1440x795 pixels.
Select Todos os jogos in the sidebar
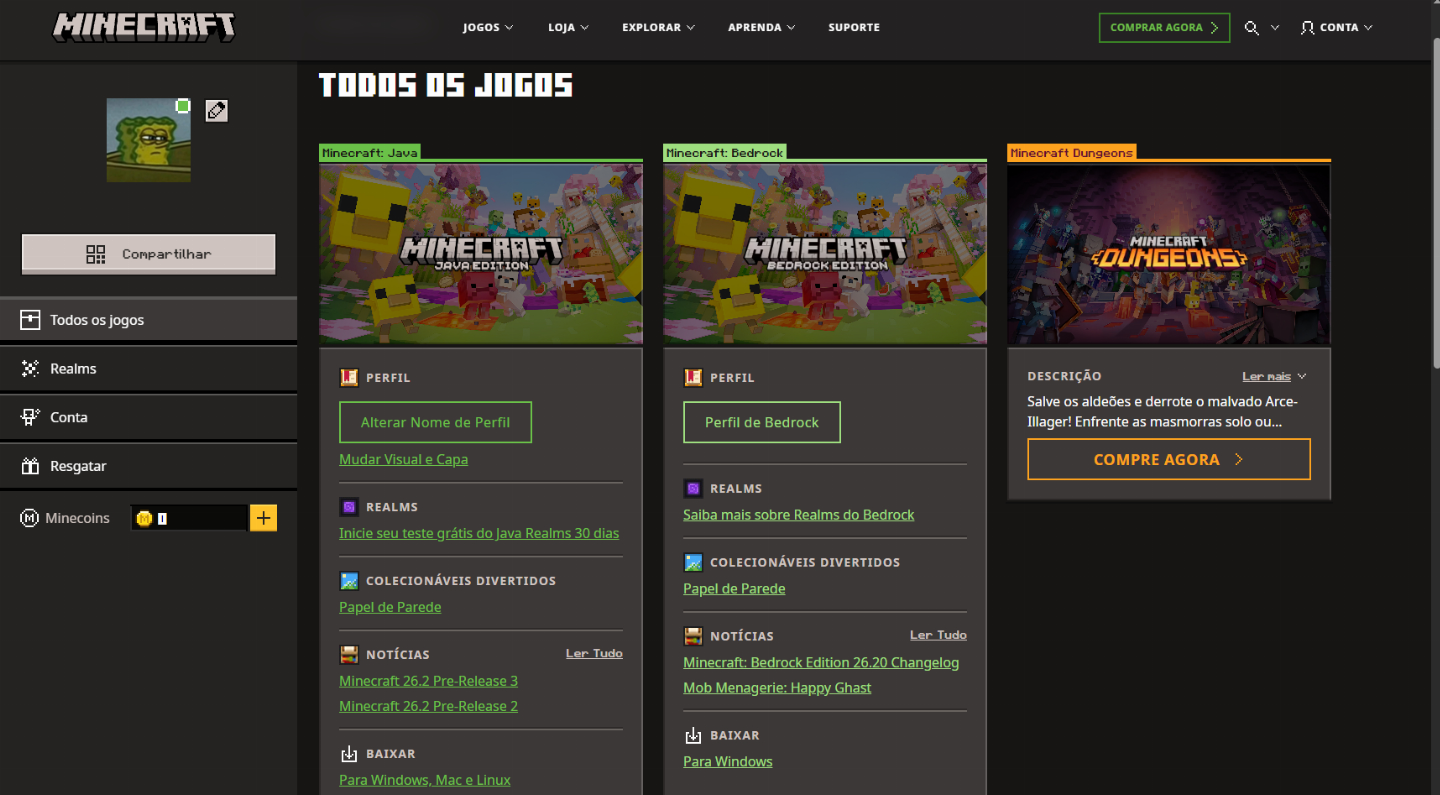tap(148, 320)
